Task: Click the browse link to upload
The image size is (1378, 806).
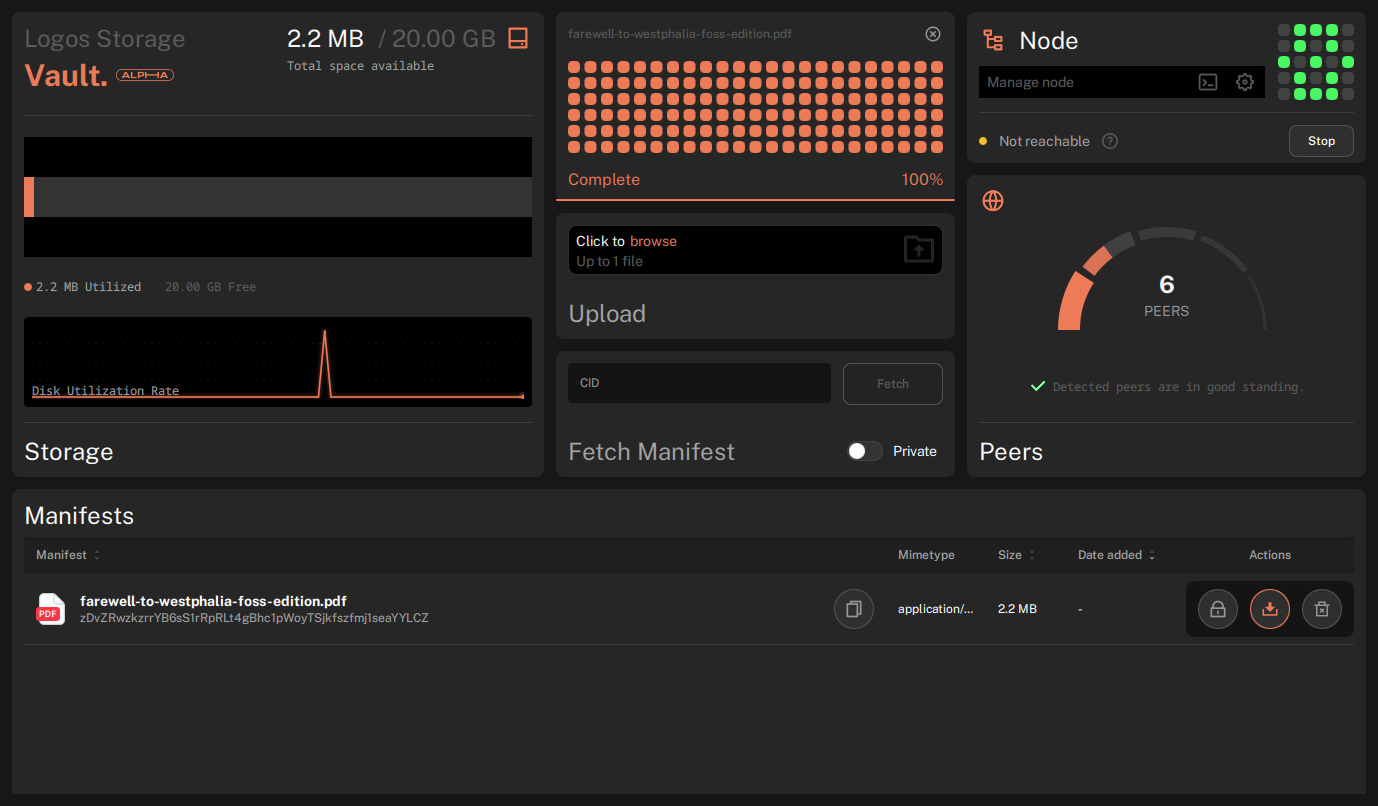Action: point(653,241)
